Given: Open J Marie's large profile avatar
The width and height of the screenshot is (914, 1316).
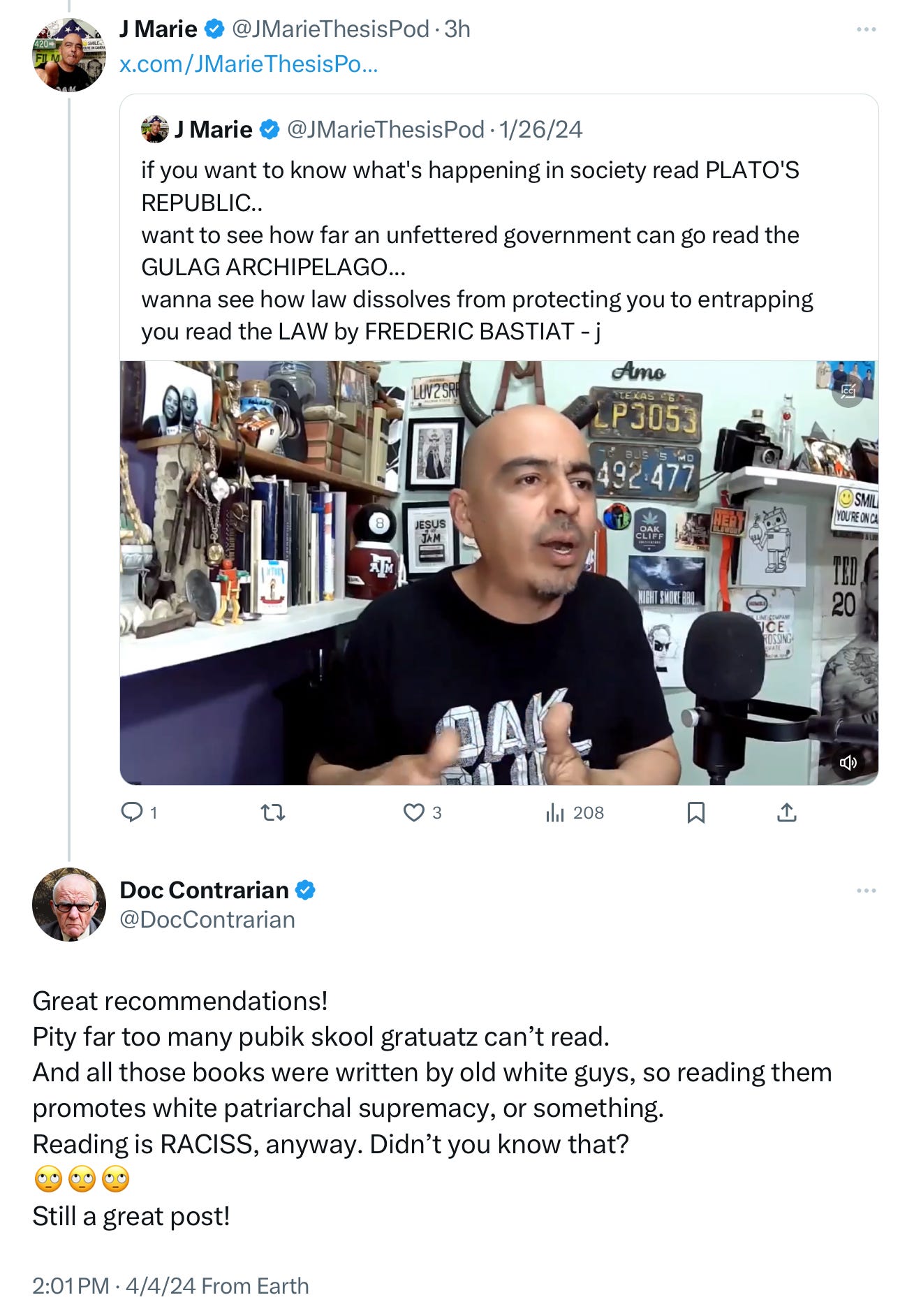Looking at the screenshot, I should point(68,54).
